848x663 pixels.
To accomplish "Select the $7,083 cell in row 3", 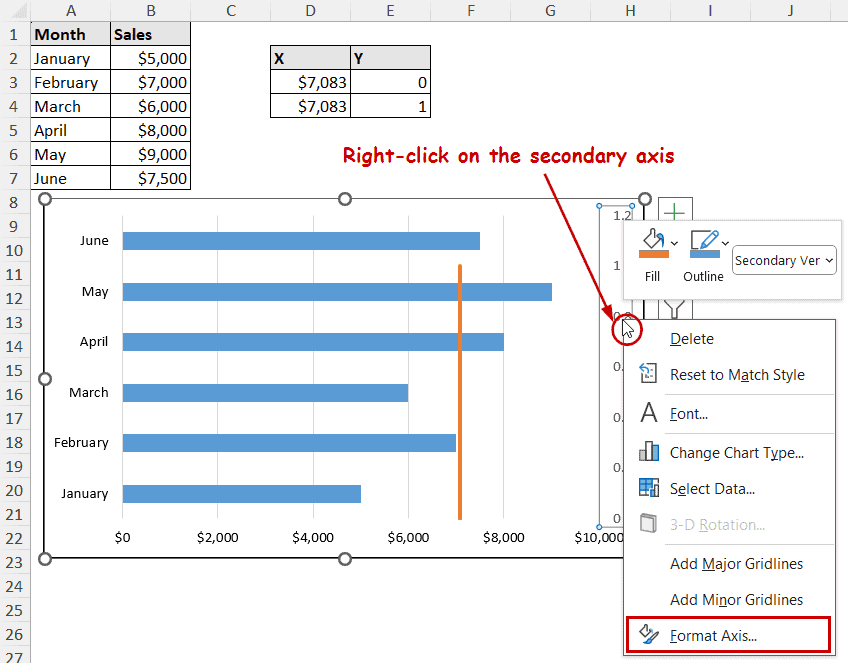I will (310, 82).
